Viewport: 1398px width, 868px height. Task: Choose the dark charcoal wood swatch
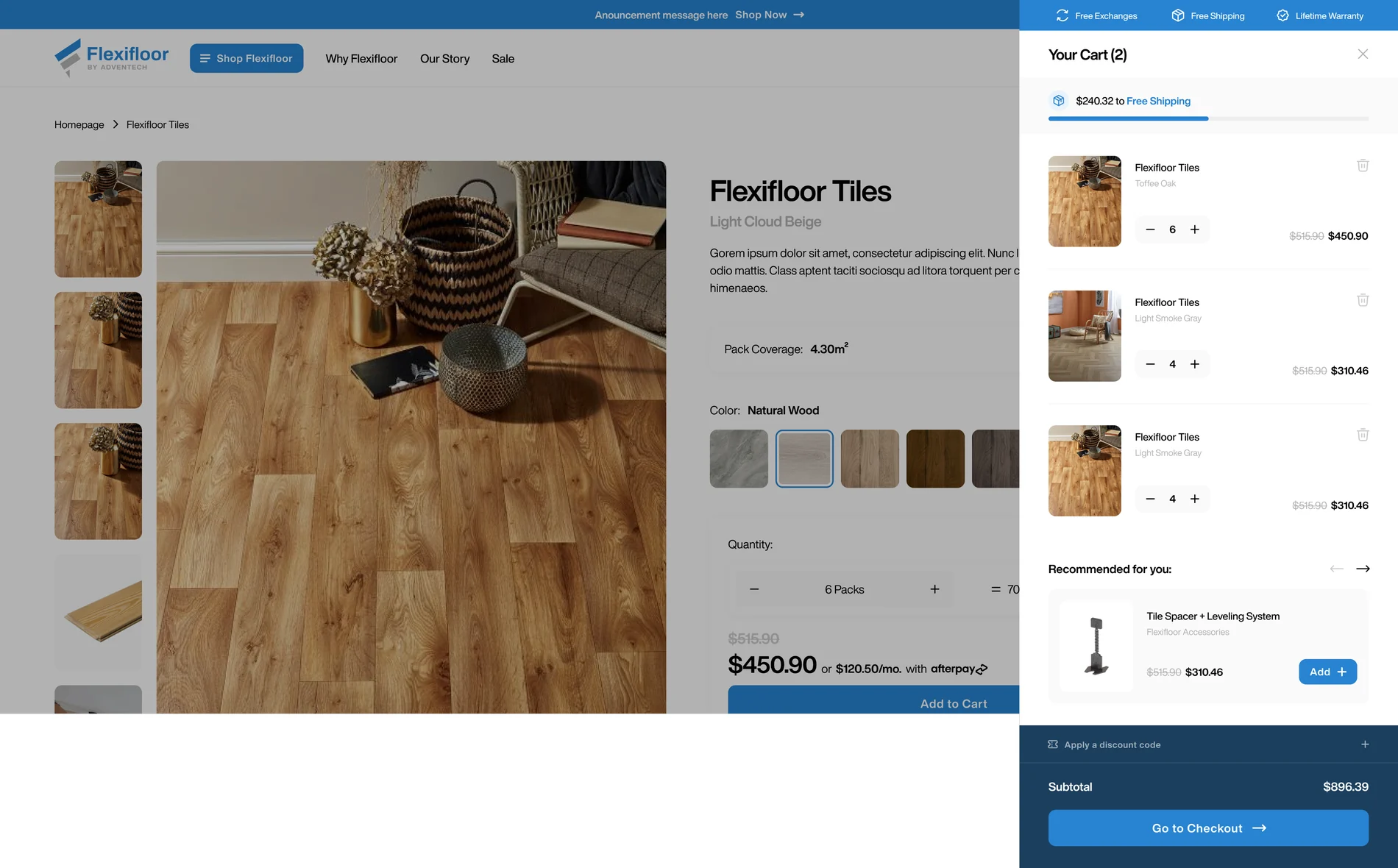click(x=996, y=459)
